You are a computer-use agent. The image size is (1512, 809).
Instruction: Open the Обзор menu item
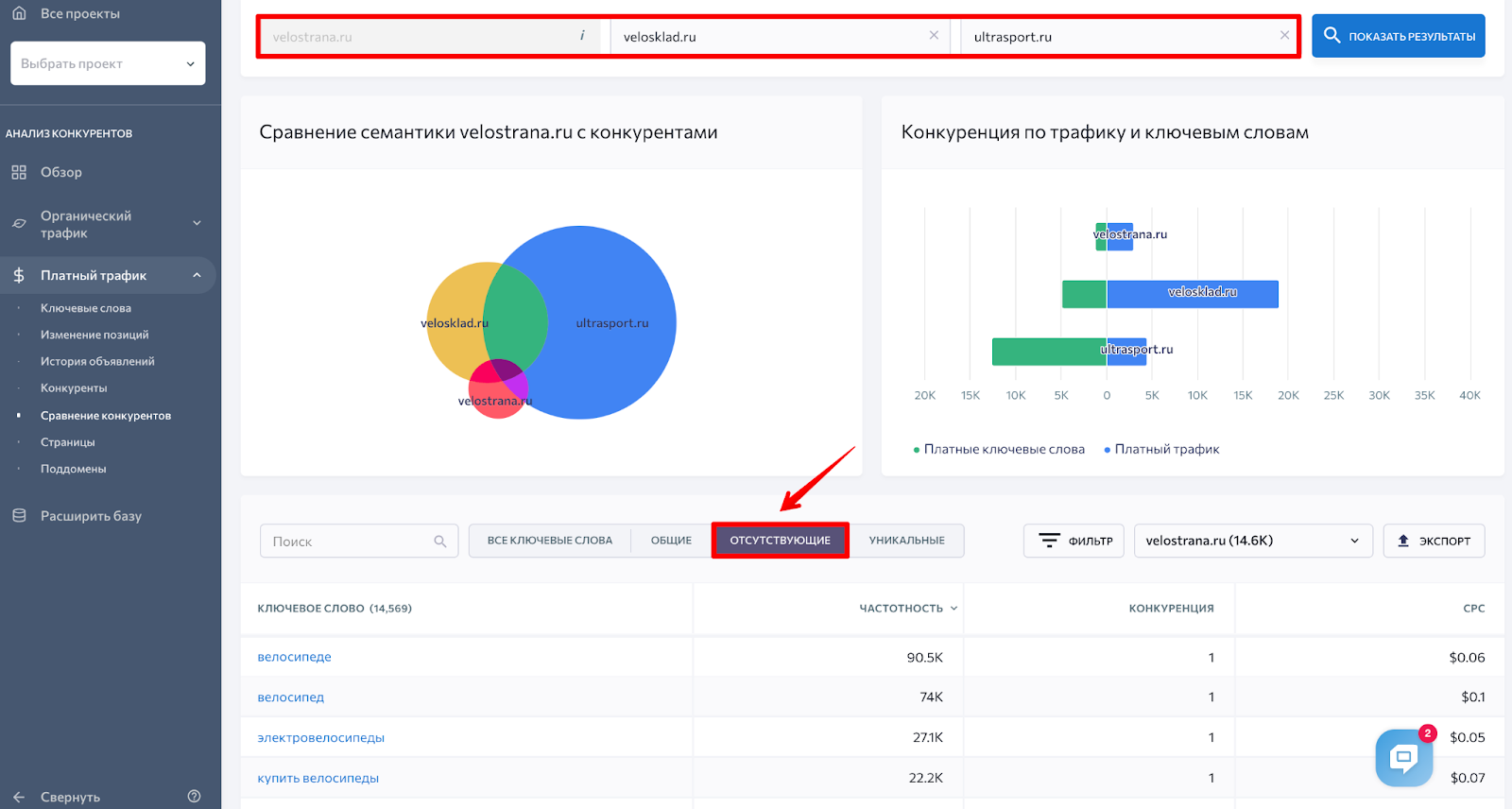[x=61, y=172]
